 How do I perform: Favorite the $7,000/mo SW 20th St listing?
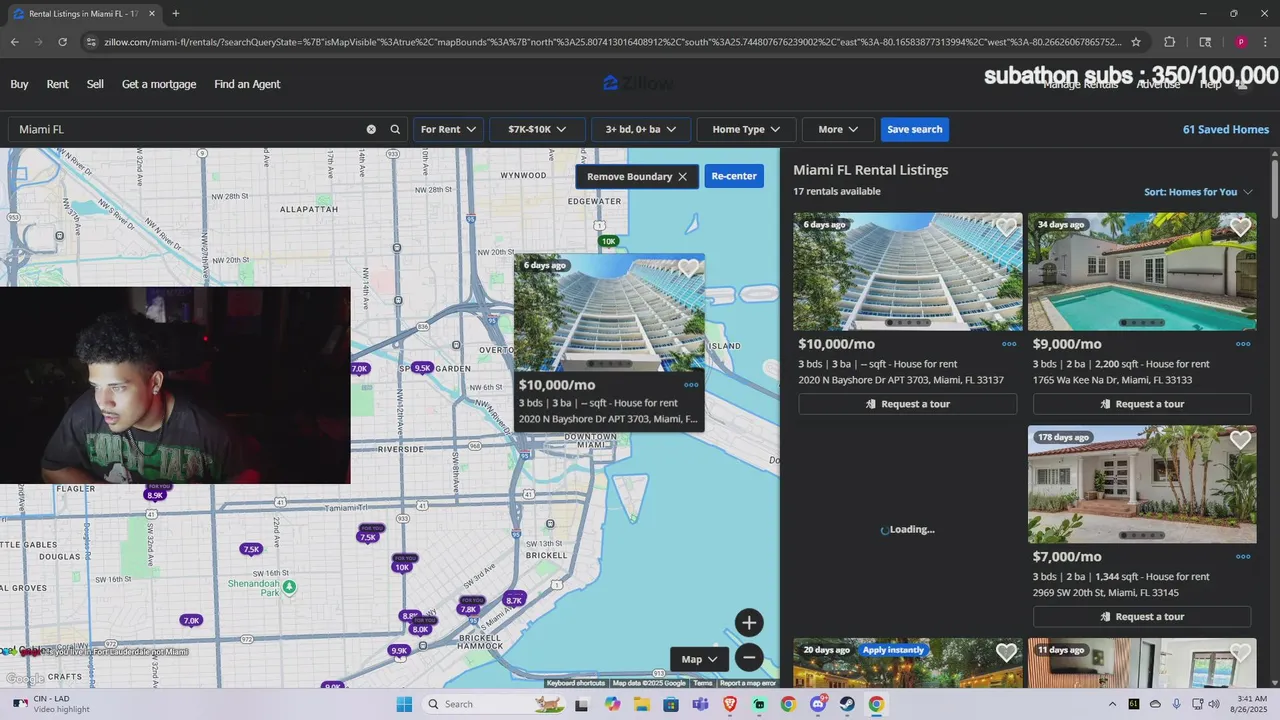tap(1240, 440)
